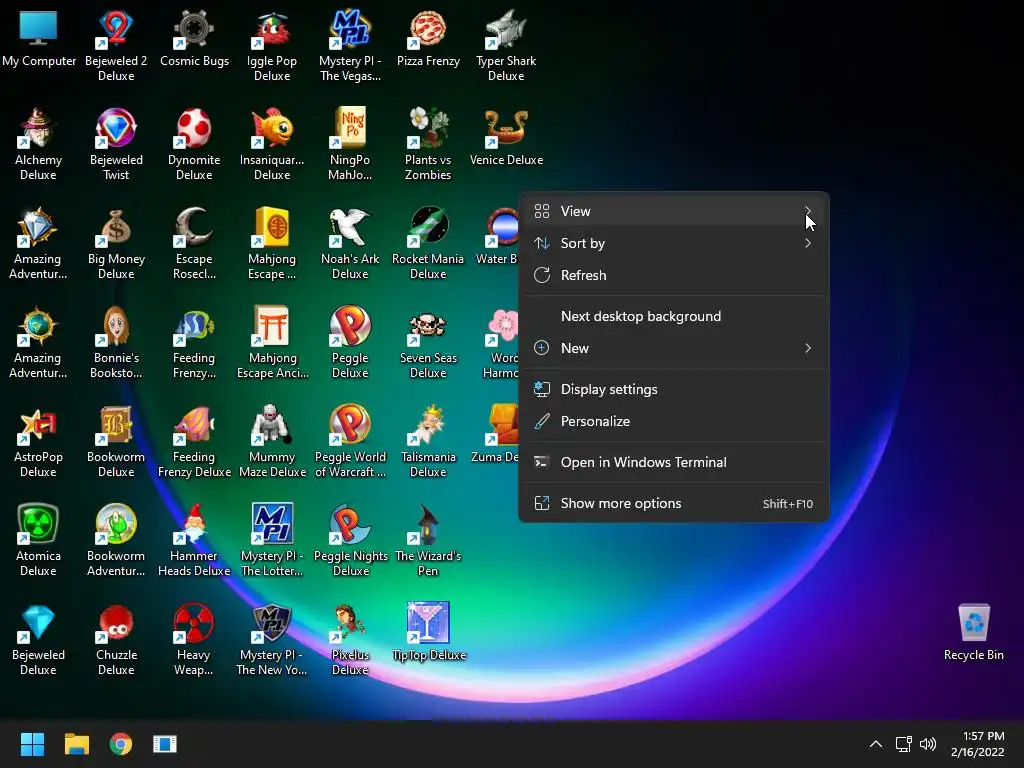Choose Refresh from the context menu
Screen dimensions: 1024x768
674,275
